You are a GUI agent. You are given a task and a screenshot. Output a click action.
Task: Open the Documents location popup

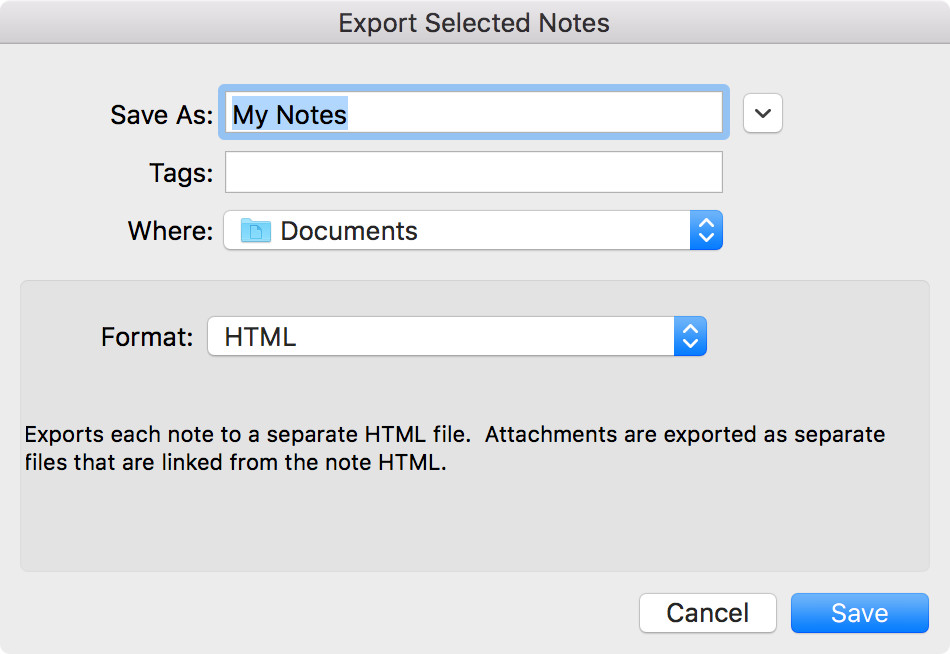[x=473, y=230]
